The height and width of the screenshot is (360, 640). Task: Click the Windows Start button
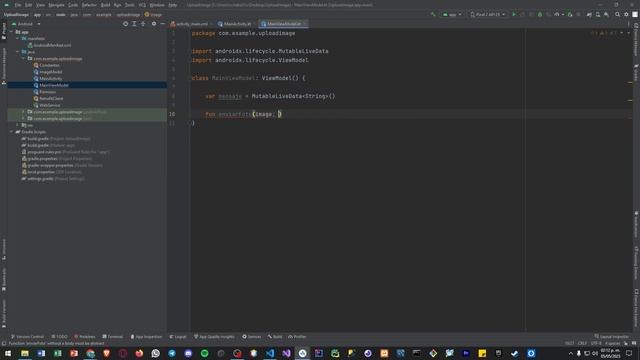click(8, 353)
